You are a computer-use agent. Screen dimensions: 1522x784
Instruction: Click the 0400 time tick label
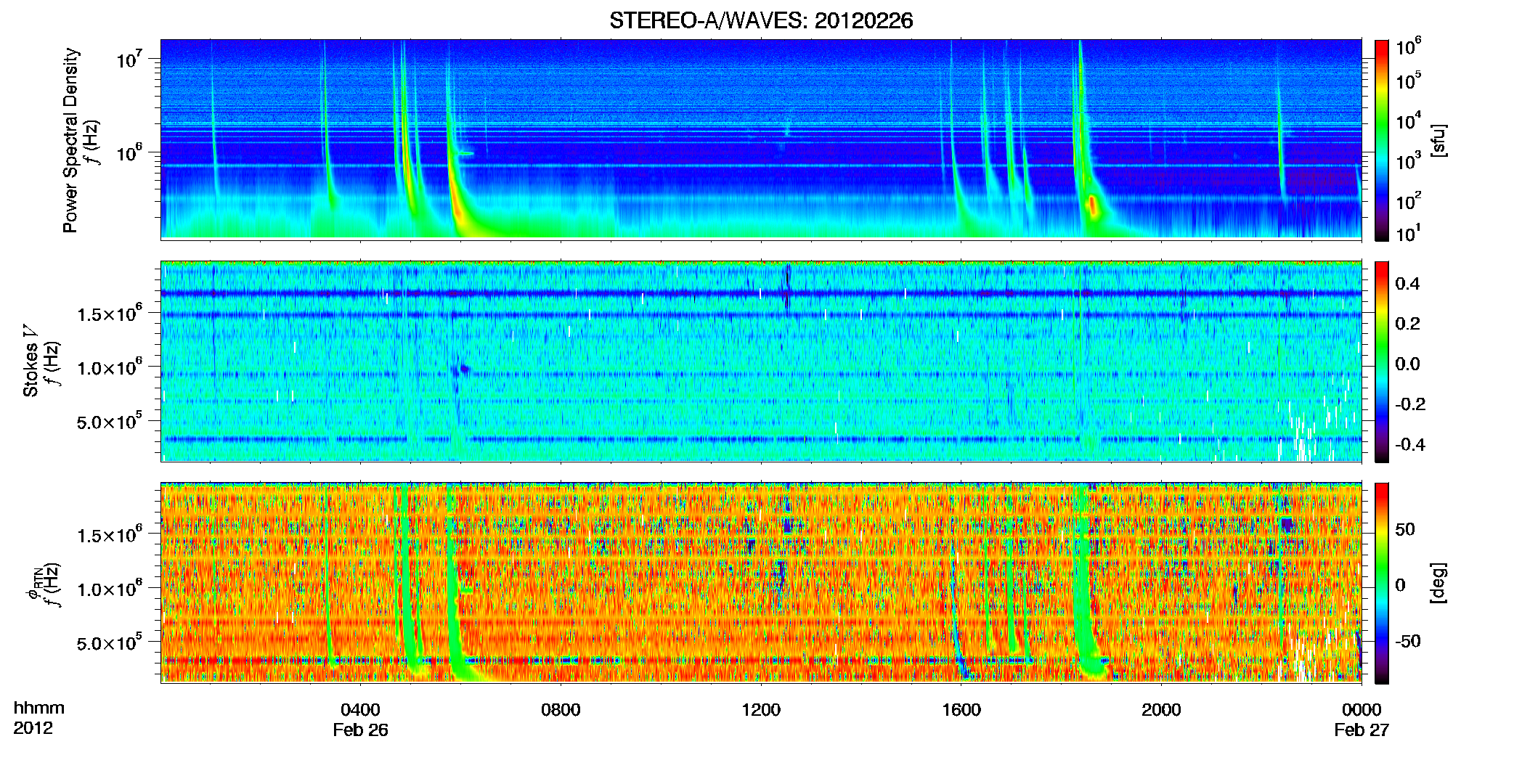(360, 710)
